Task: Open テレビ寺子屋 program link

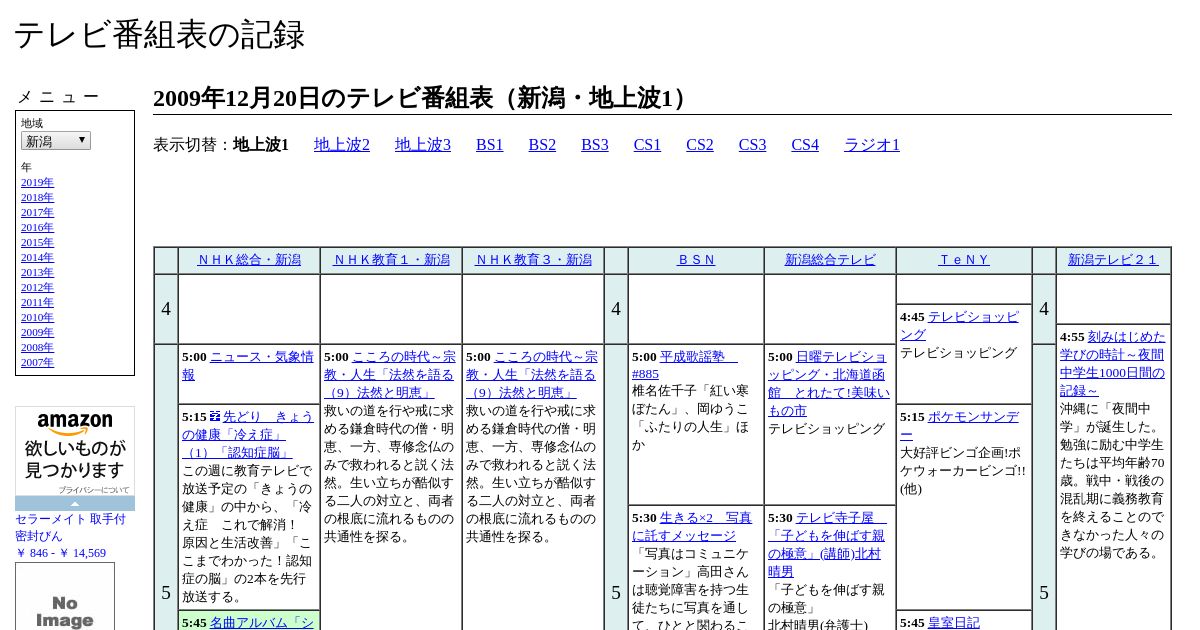Action: click(x=827, y=545)
